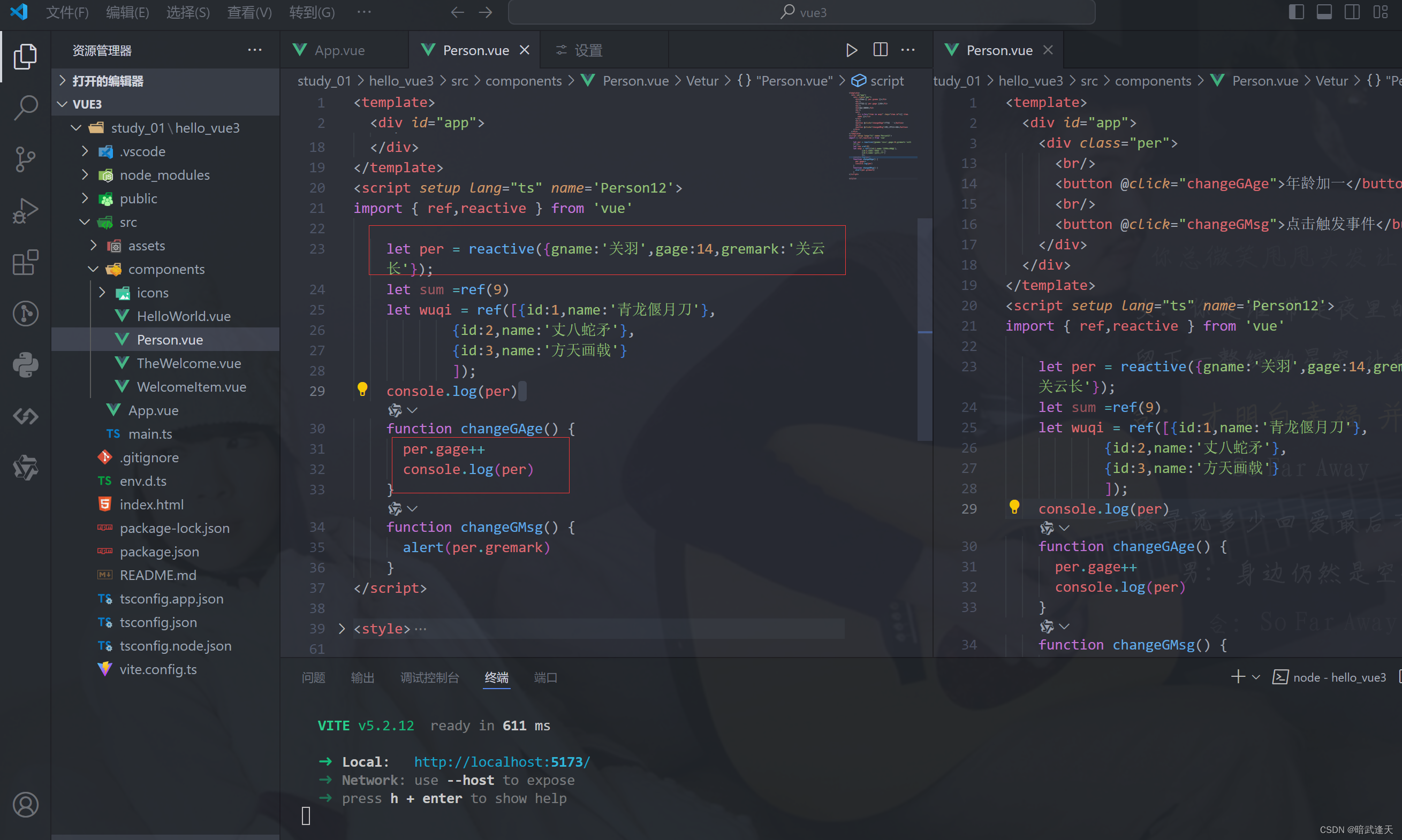Screen dimensions: 1402x840
Task: Click the VS Code logo in title bar
Action: click(x=19, y=12)
